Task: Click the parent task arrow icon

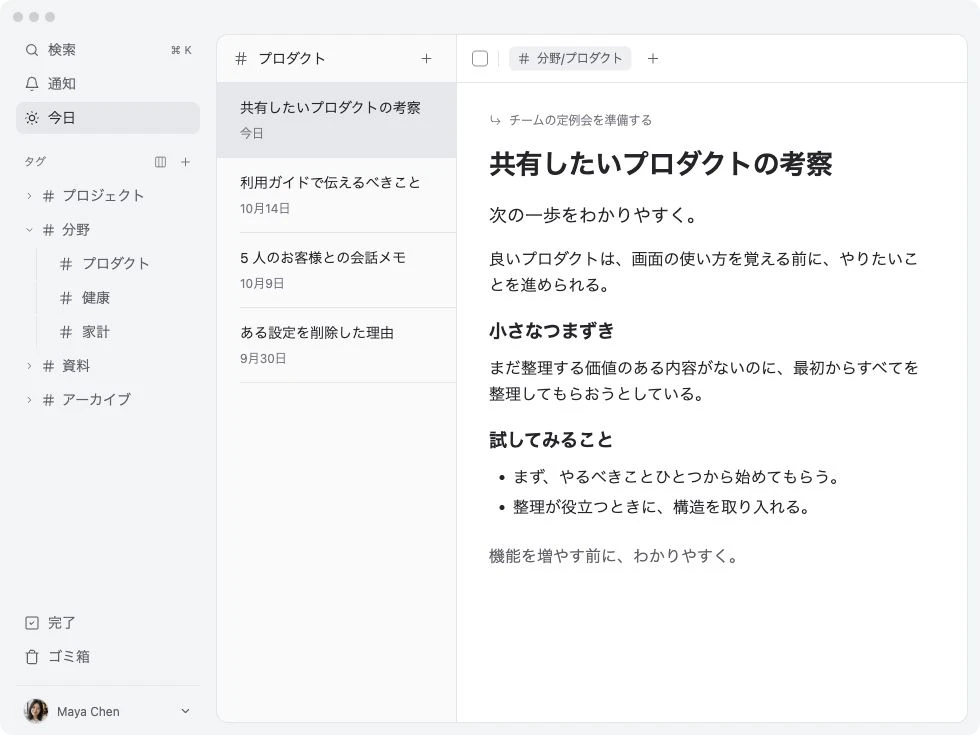Action: pyautogui.click(x=496, y=120)
